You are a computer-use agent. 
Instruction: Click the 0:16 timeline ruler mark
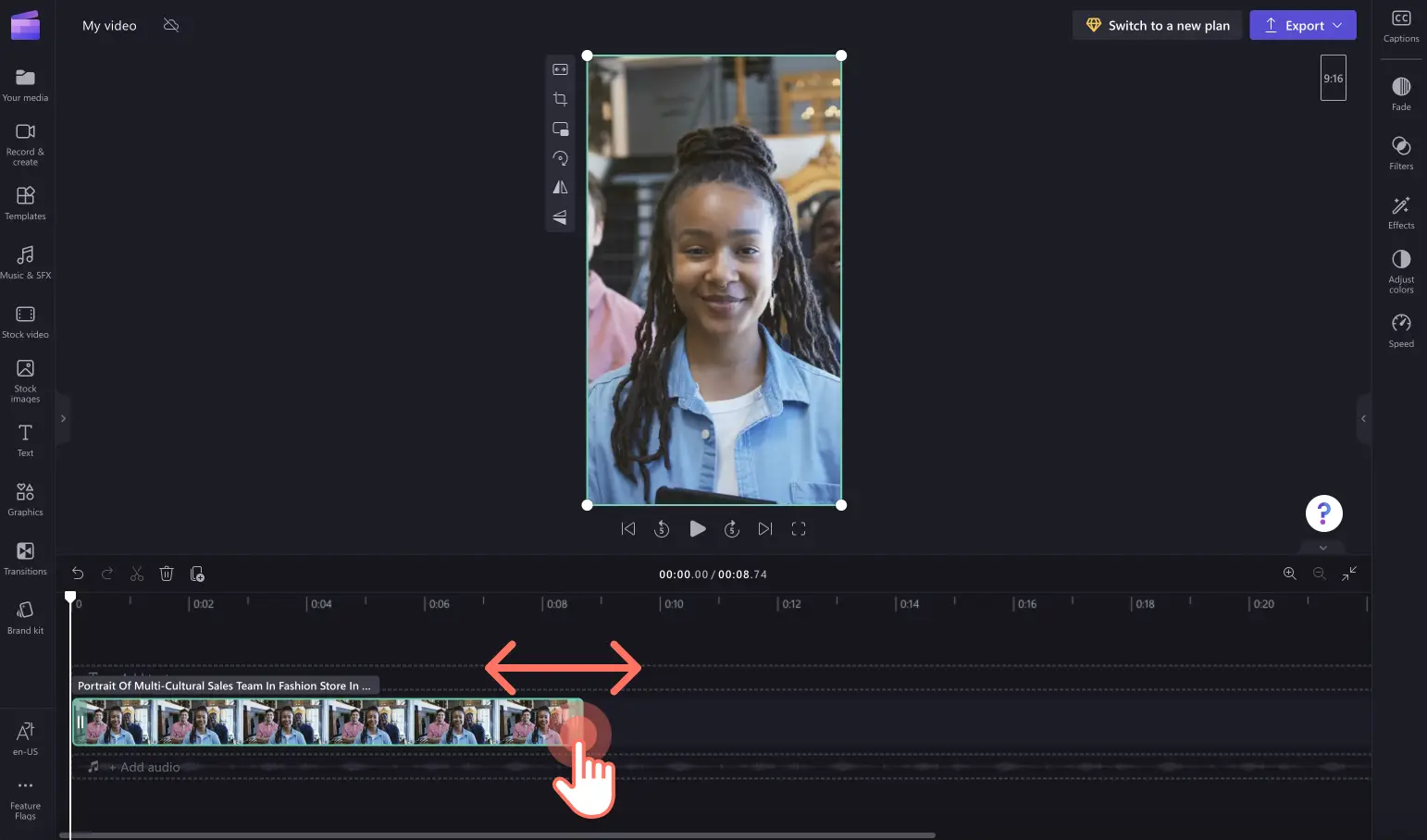1026,604
